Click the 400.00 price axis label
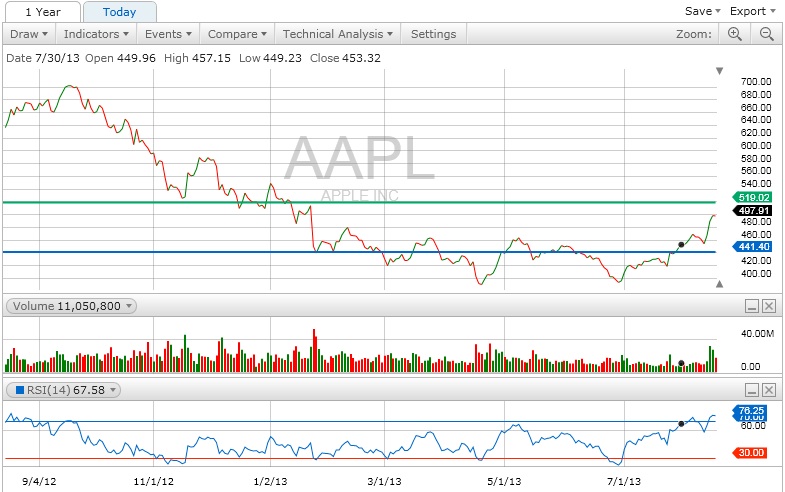 pyautogui.click(x=756, y=273)
